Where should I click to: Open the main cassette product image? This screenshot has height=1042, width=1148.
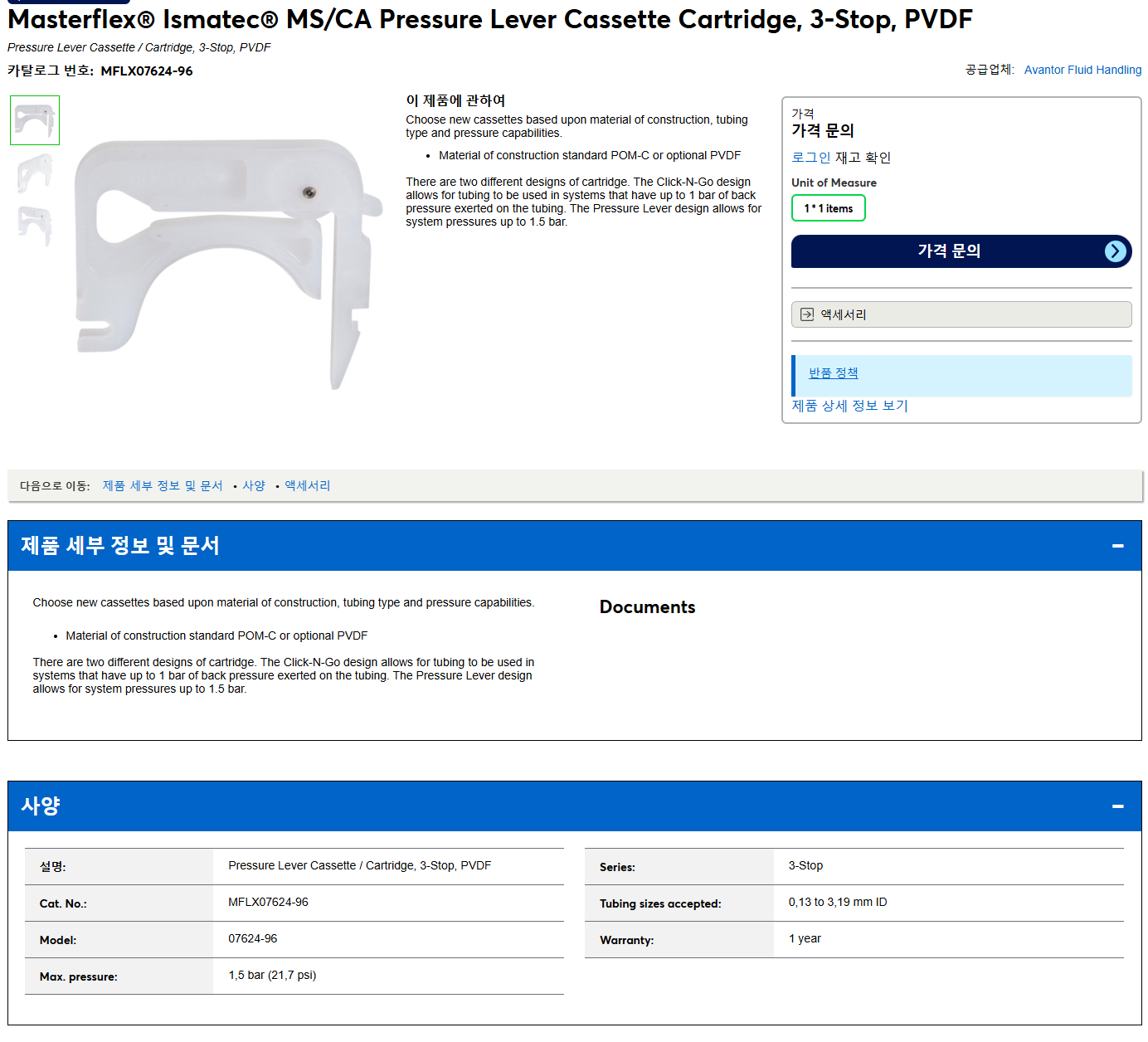click(227, 264)
